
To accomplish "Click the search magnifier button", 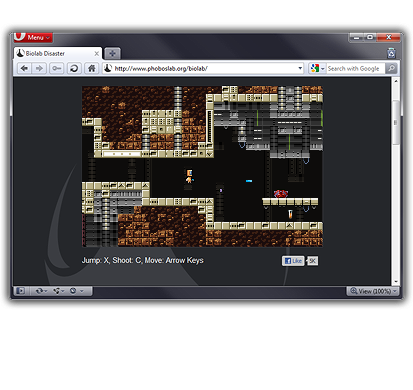I will click(391, 68).
